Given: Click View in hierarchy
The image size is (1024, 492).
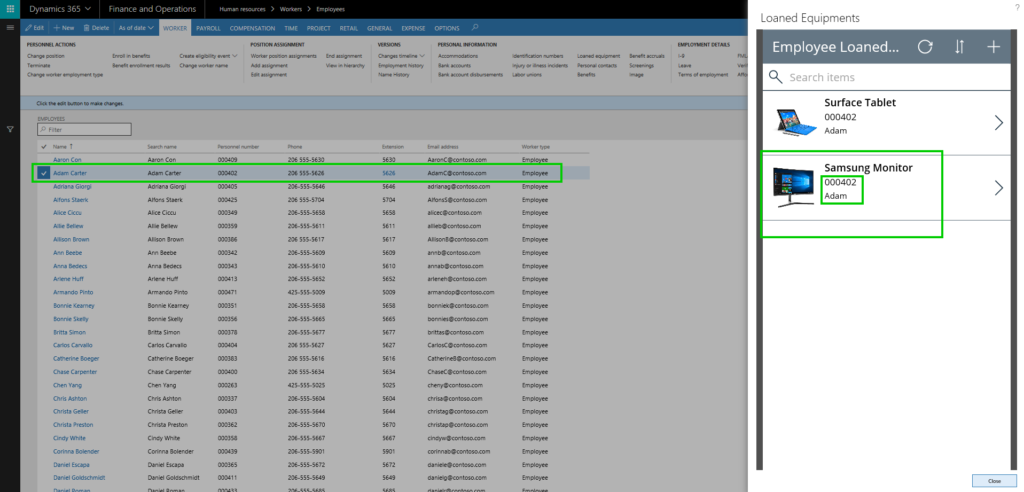Looking at the screenshot, I should (344, 65).
